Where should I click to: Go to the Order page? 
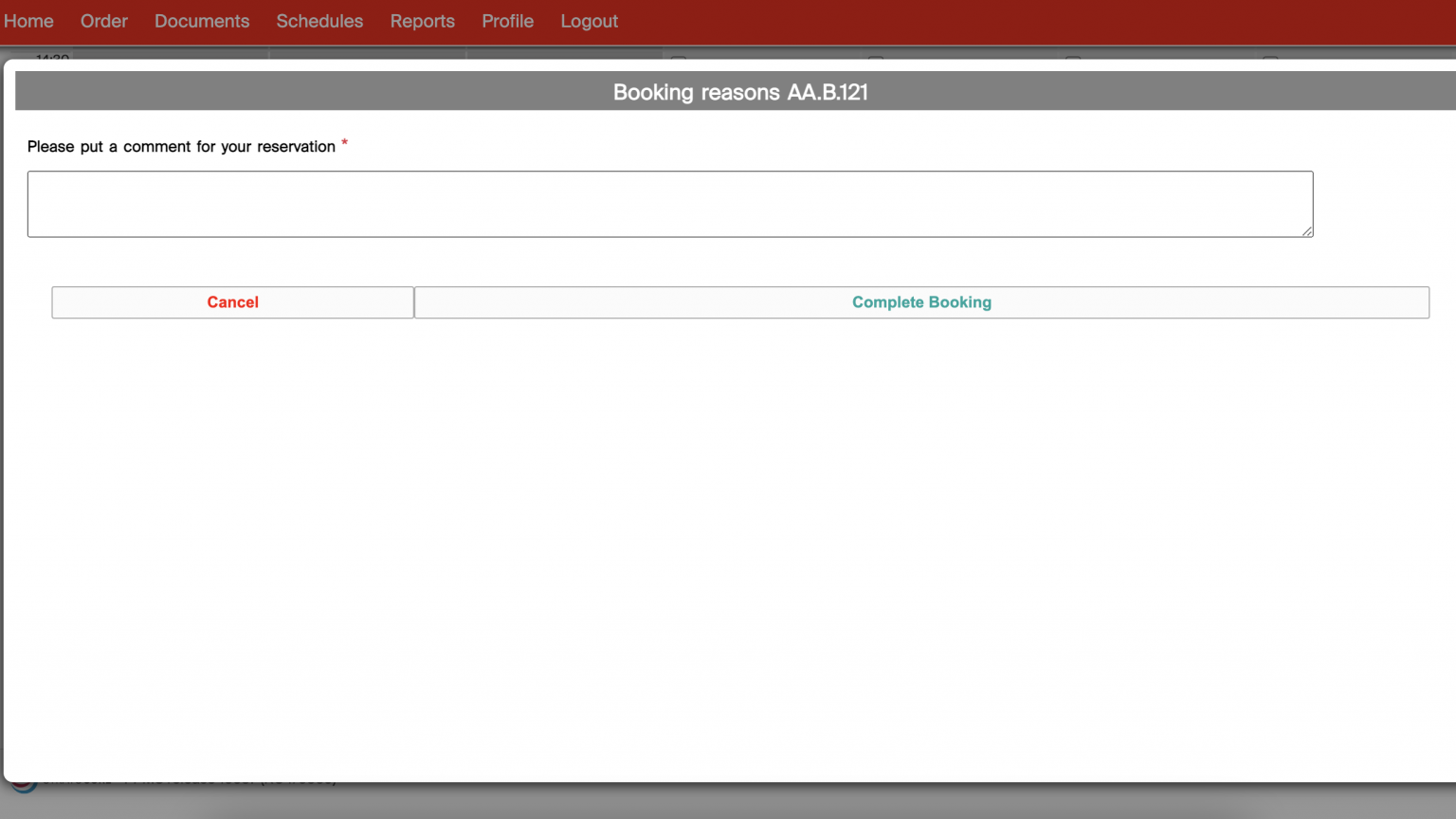pos(103,21)
